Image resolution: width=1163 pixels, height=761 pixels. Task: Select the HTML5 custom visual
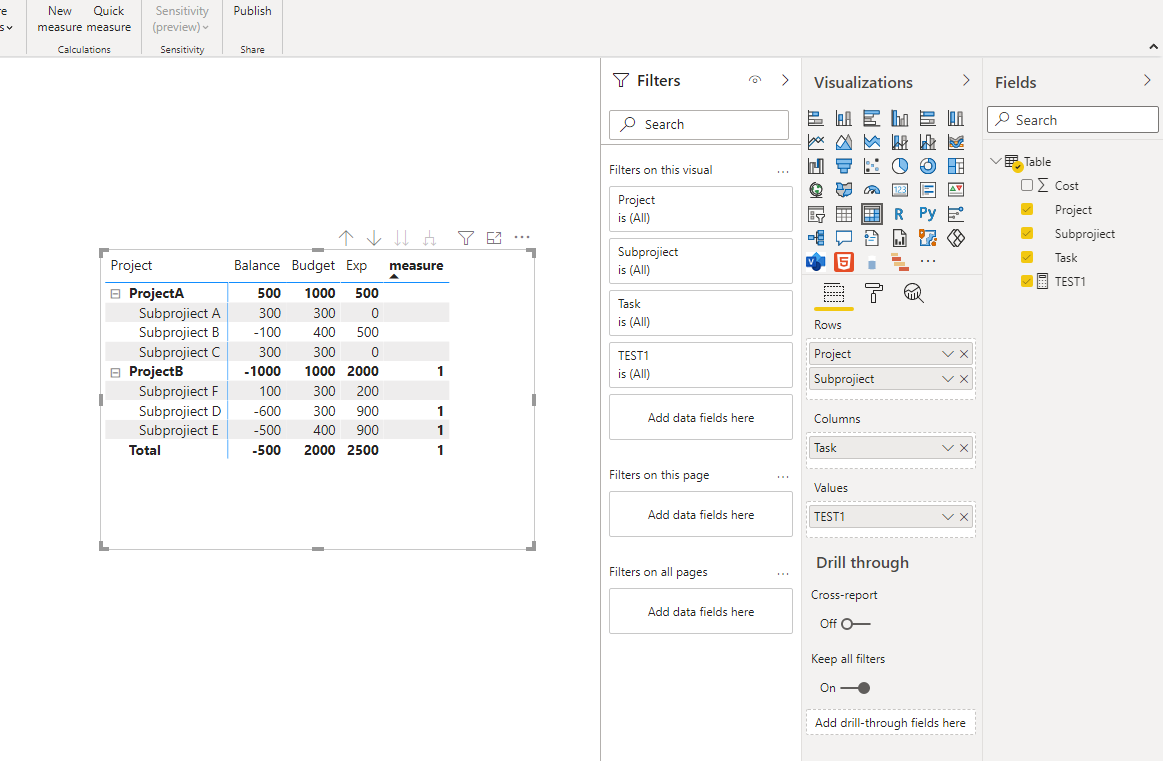point(844,262)
